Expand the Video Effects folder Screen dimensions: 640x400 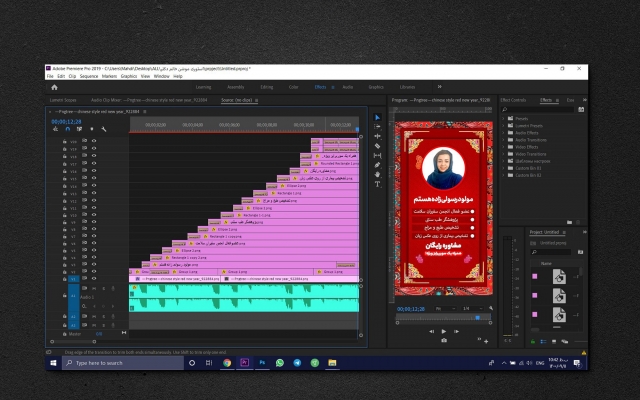[x=504, y=147]
